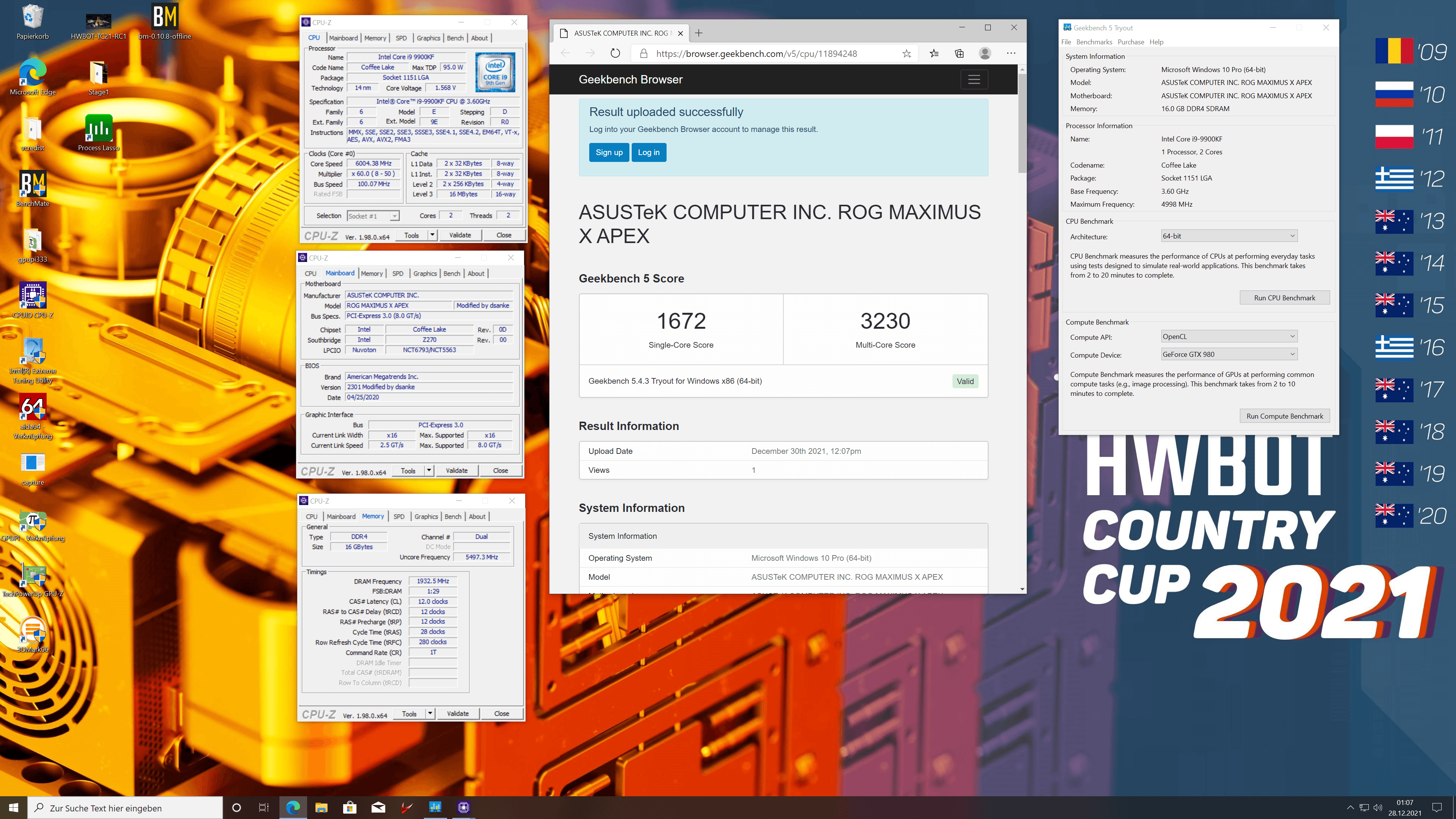This screenshot has width=1456, height=819.
Task: Open the Papierkorb recycle bin icon
Action: click(x=32, y=22)
